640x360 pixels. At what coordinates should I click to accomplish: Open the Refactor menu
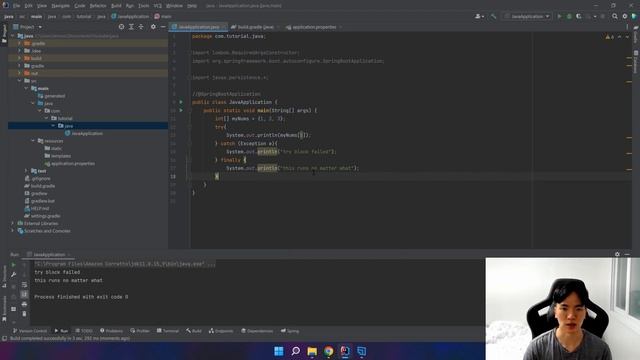click(x=98, y=6)
